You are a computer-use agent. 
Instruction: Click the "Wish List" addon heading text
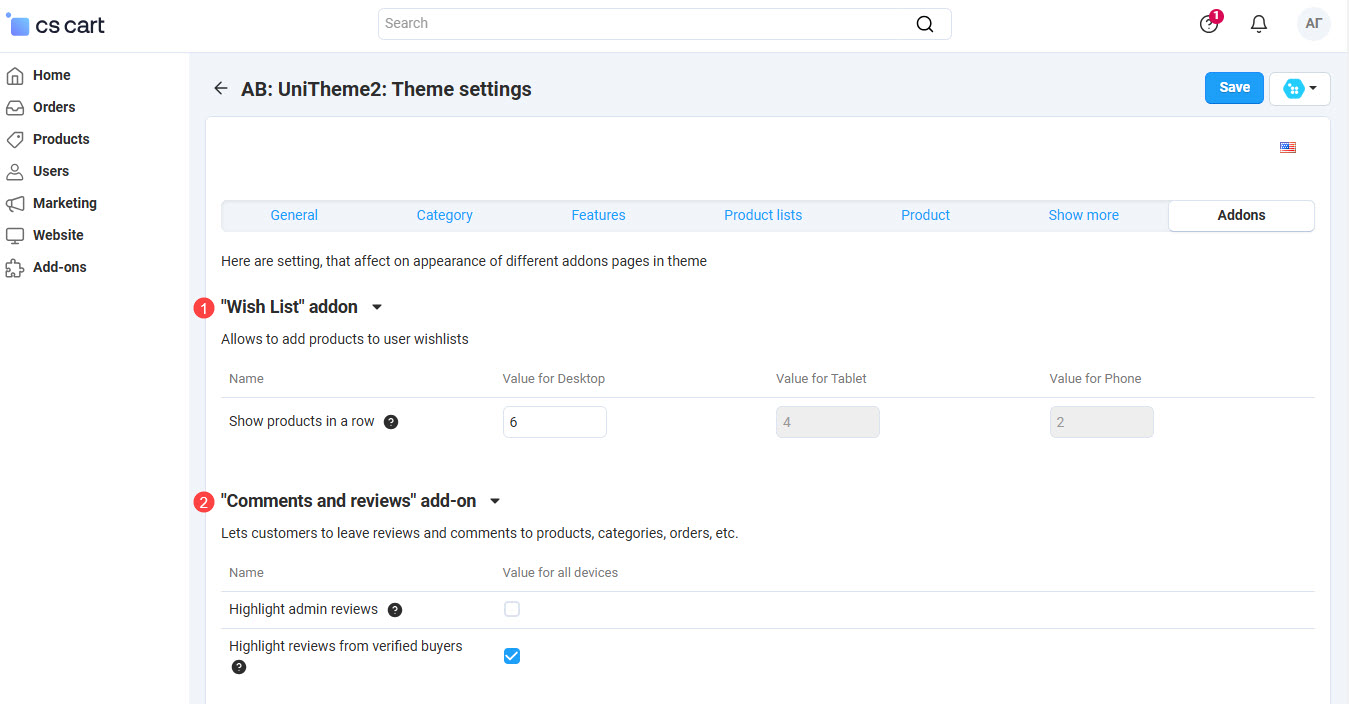289,307
